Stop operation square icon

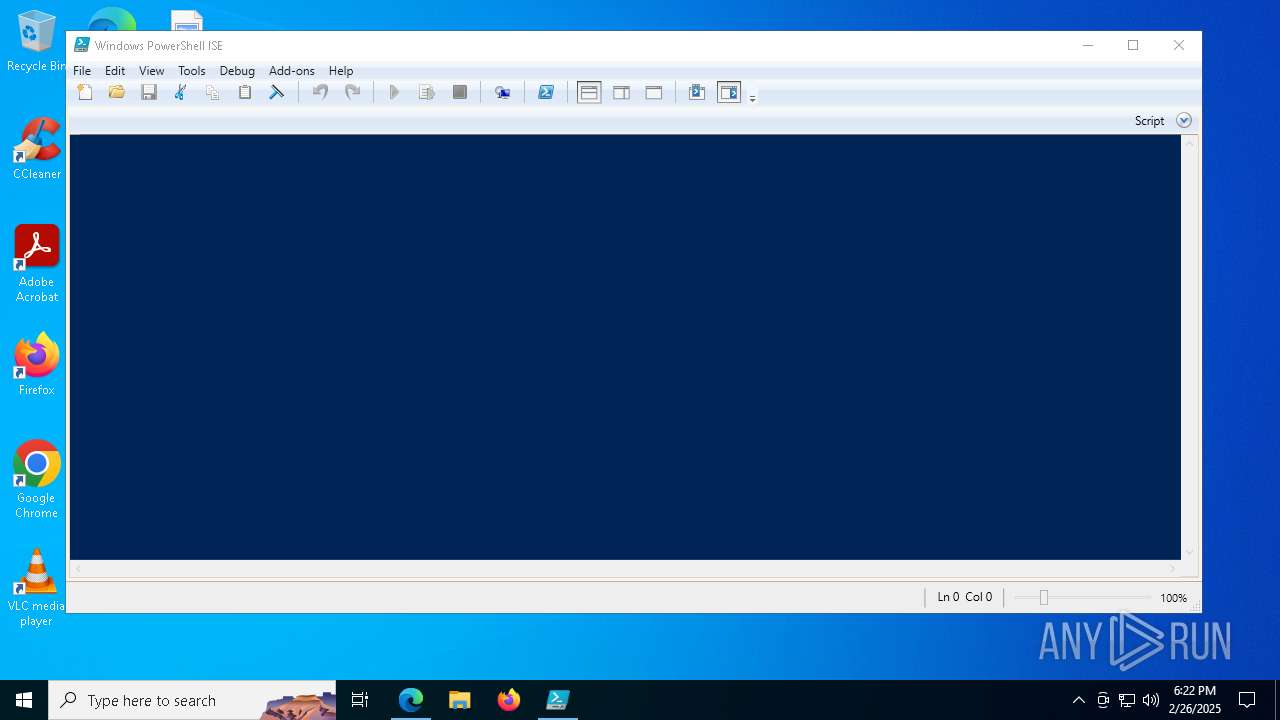(460, 92)
